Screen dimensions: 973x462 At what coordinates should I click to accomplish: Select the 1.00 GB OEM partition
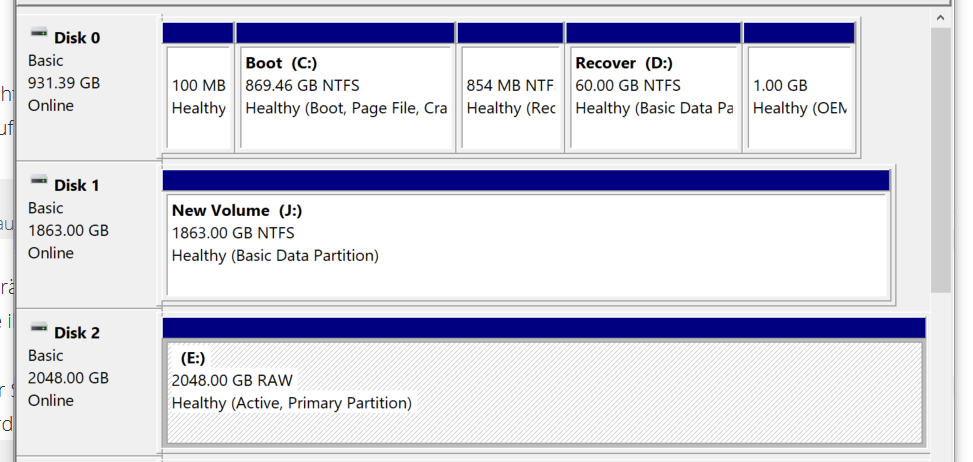[799, 97]
